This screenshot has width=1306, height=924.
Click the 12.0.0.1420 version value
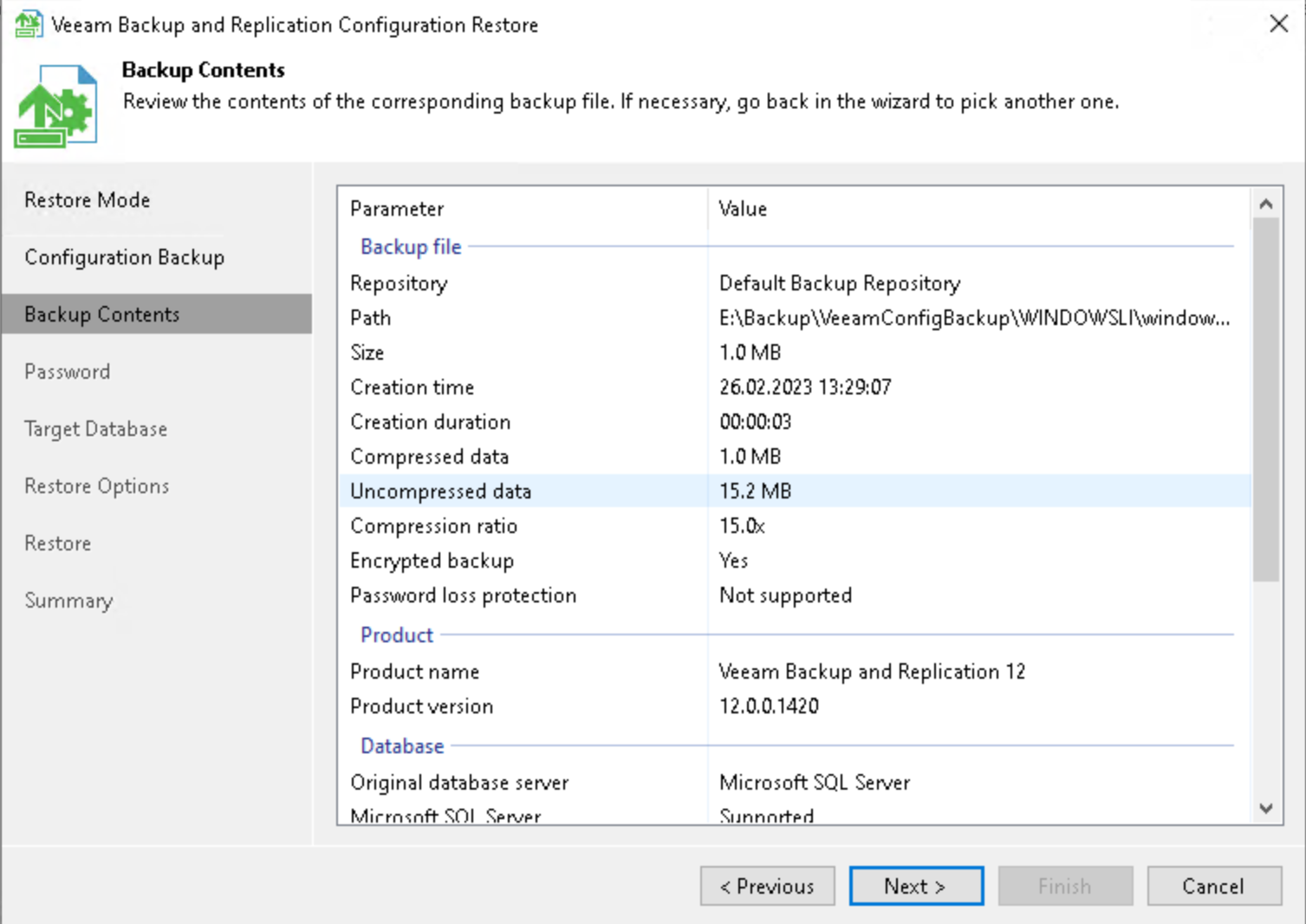(770, 706)
